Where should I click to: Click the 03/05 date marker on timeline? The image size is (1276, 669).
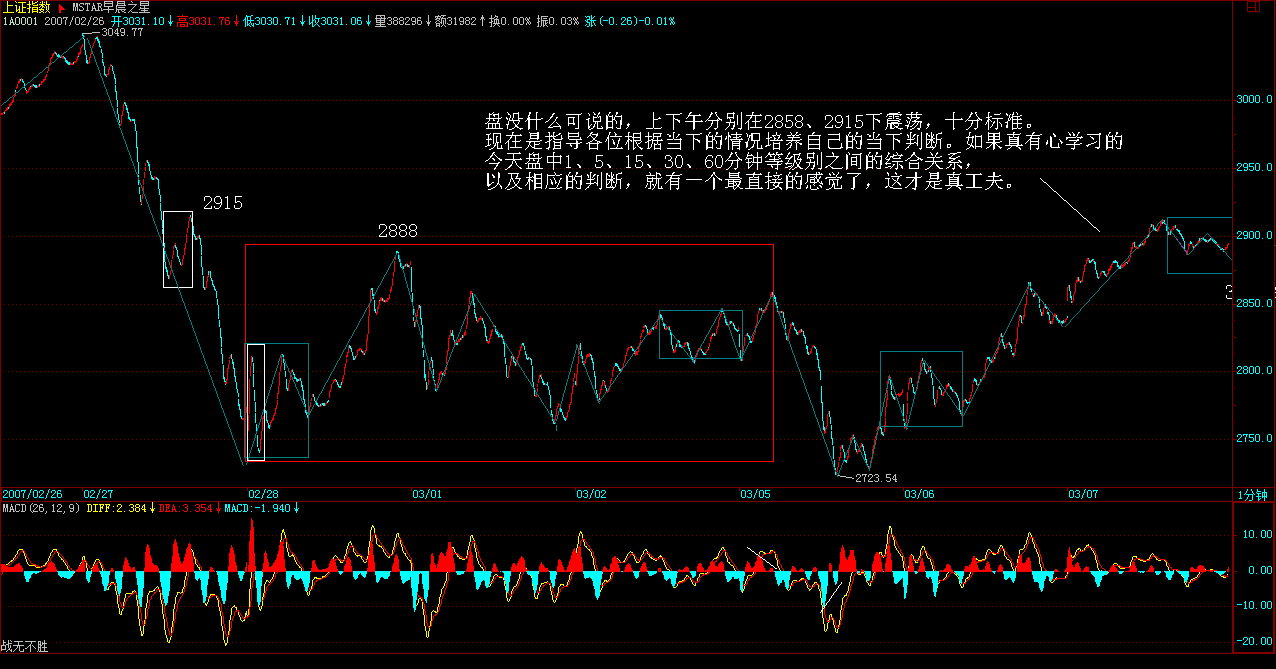755,494
